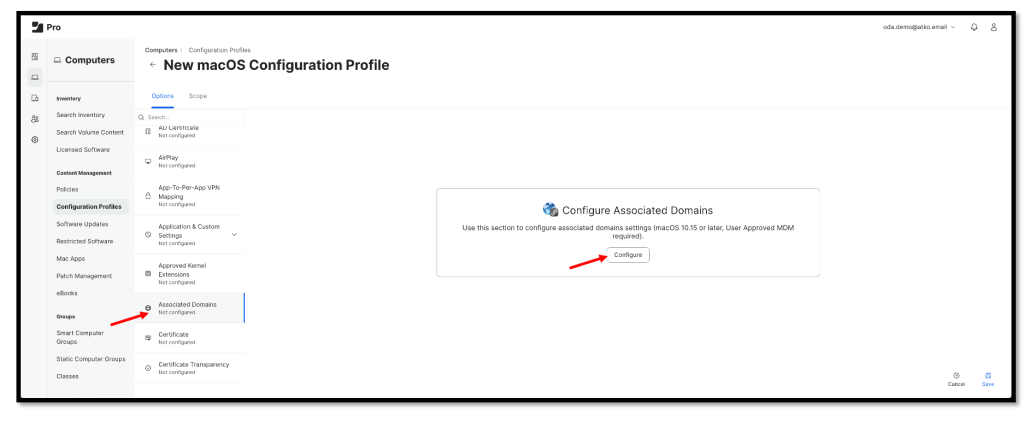The width and height of the screenshot is (1024, 427).
Task: Click the back arrow beside profile title
Action: coord(151,65)
